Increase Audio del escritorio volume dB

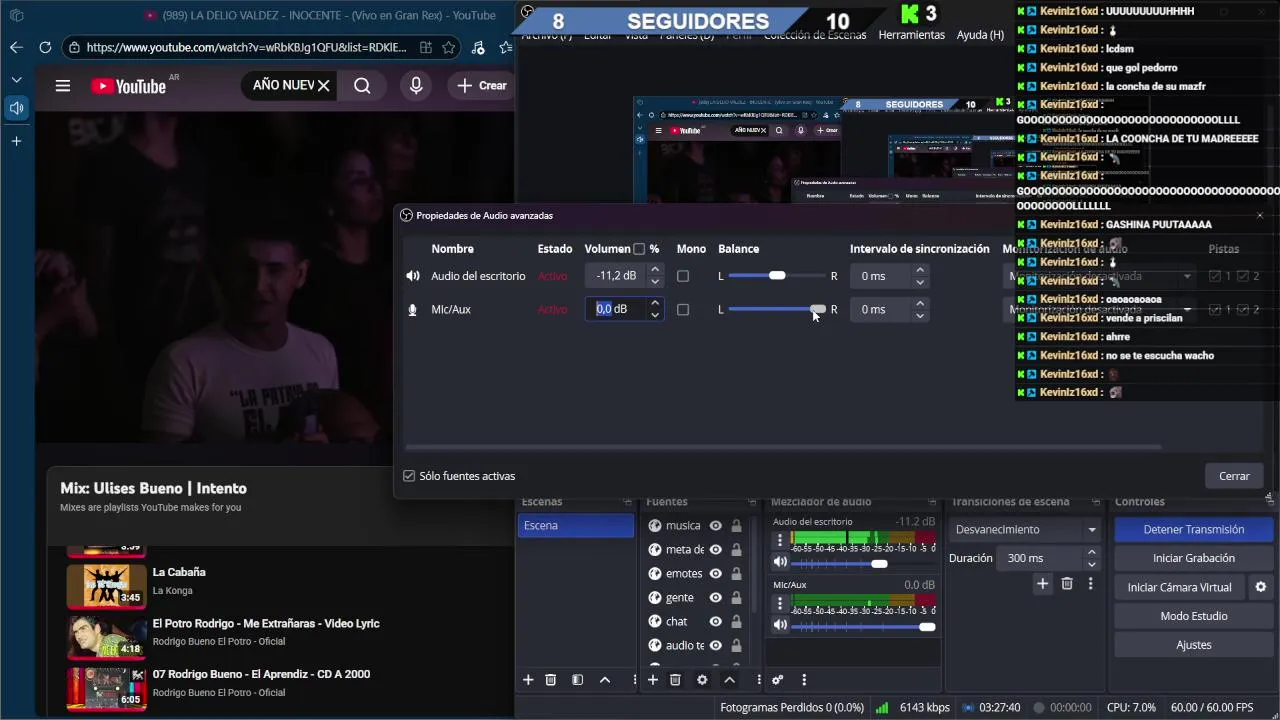[655, 270]
